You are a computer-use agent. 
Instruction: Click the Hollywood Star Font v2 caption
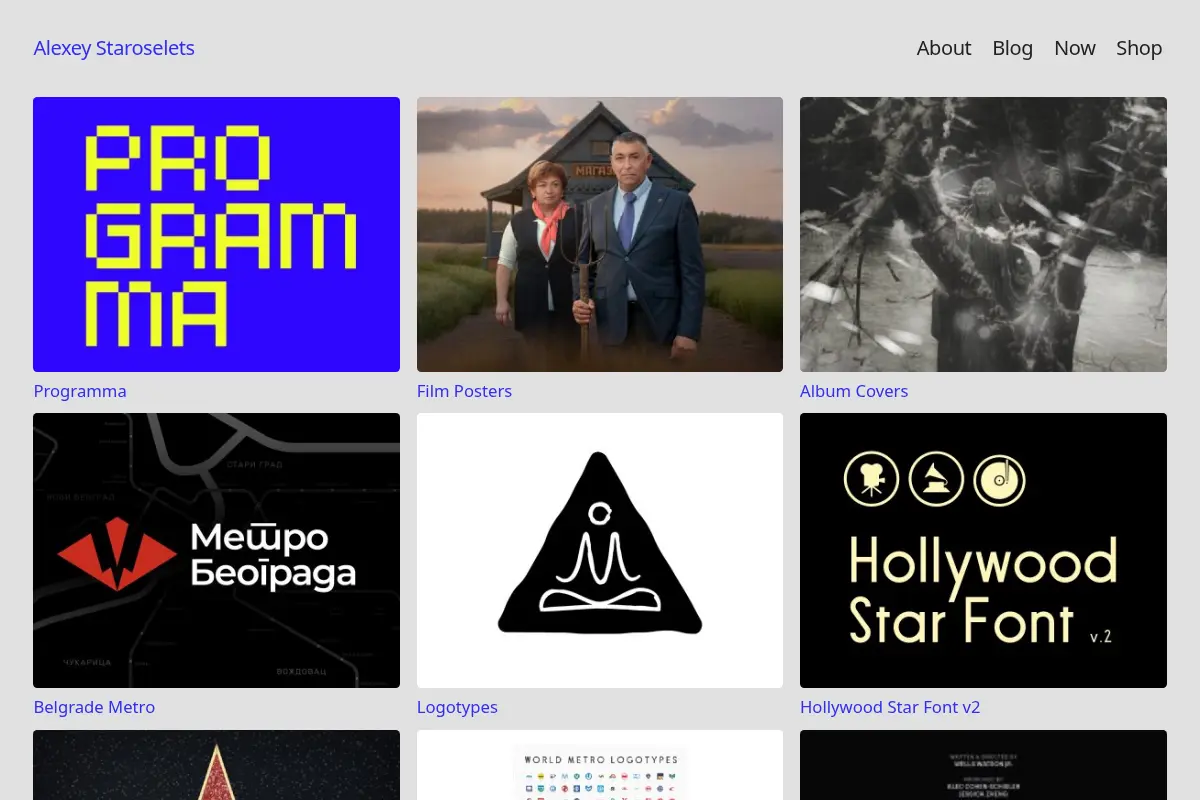[890, 707]
